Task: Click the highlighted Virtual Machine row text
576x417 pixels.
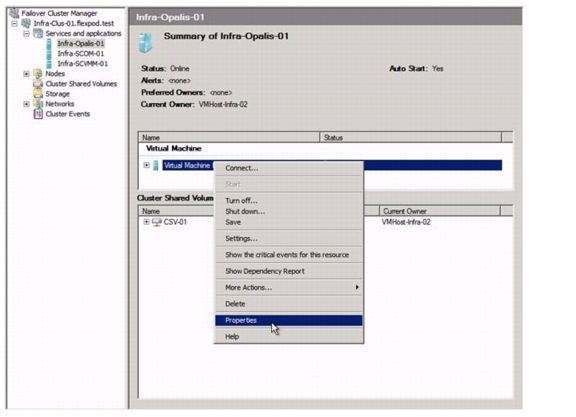Action: click(x=188, y=166)
